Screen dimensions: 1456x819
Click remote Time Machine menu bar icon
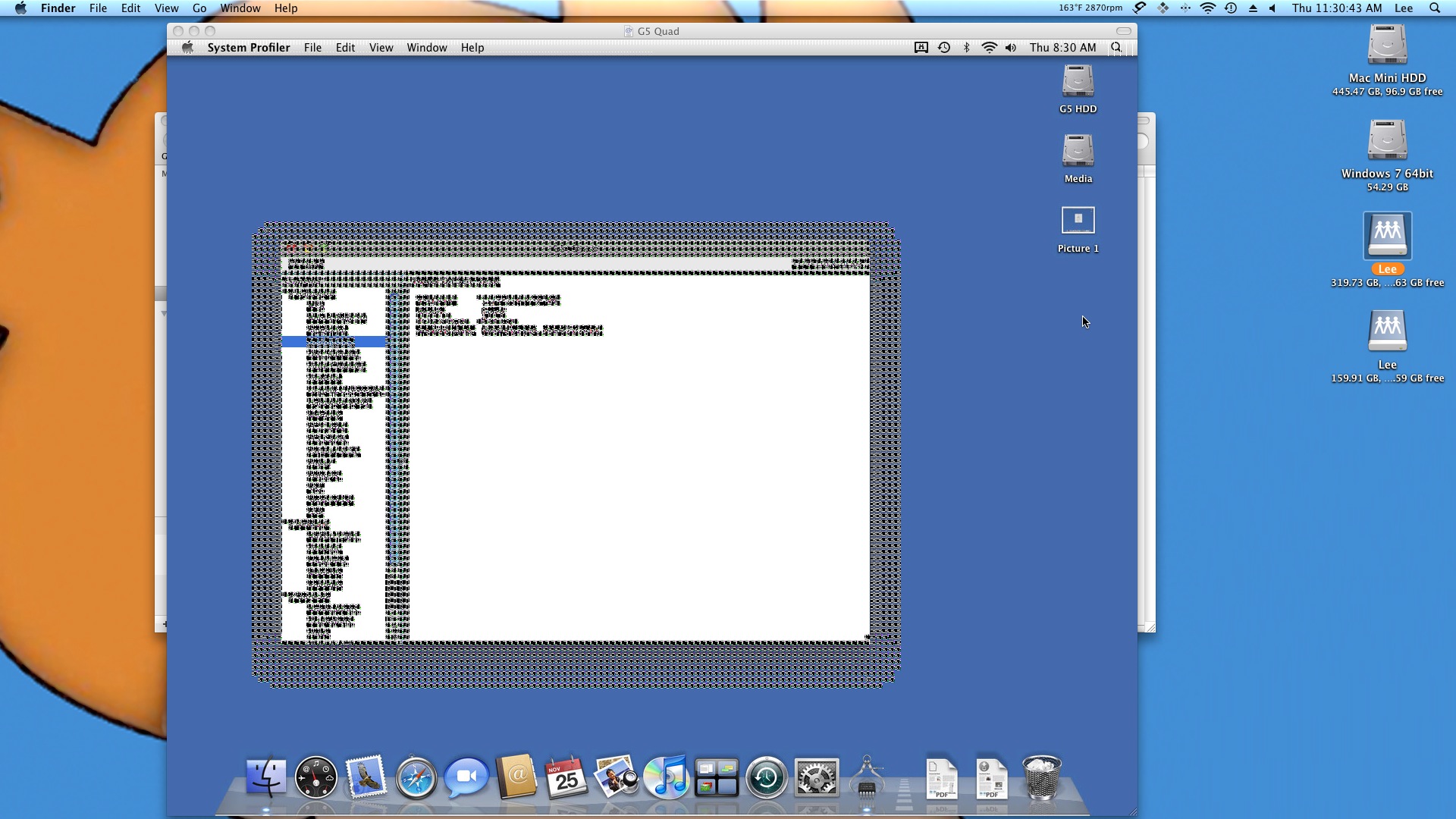click(x=944, y=47)
